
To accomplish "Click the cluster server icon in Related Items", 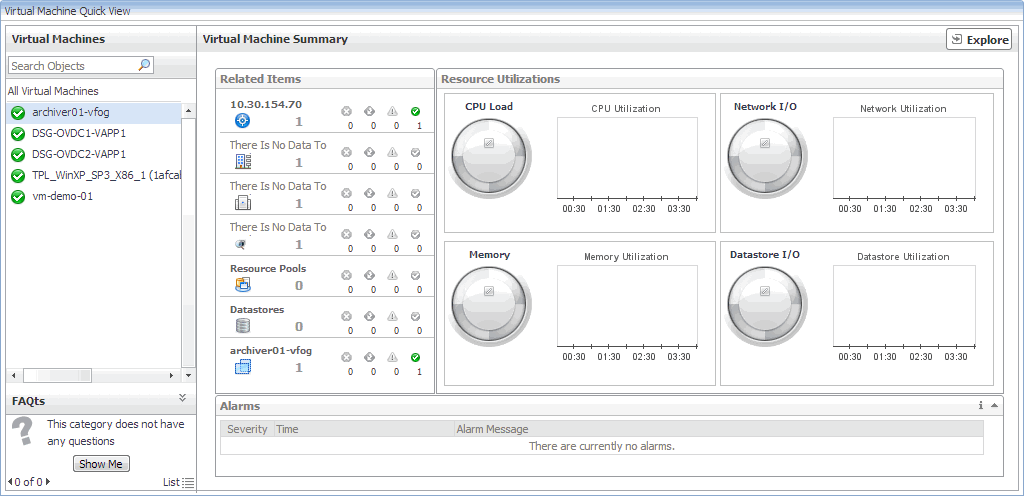I will tap(242, 203).
